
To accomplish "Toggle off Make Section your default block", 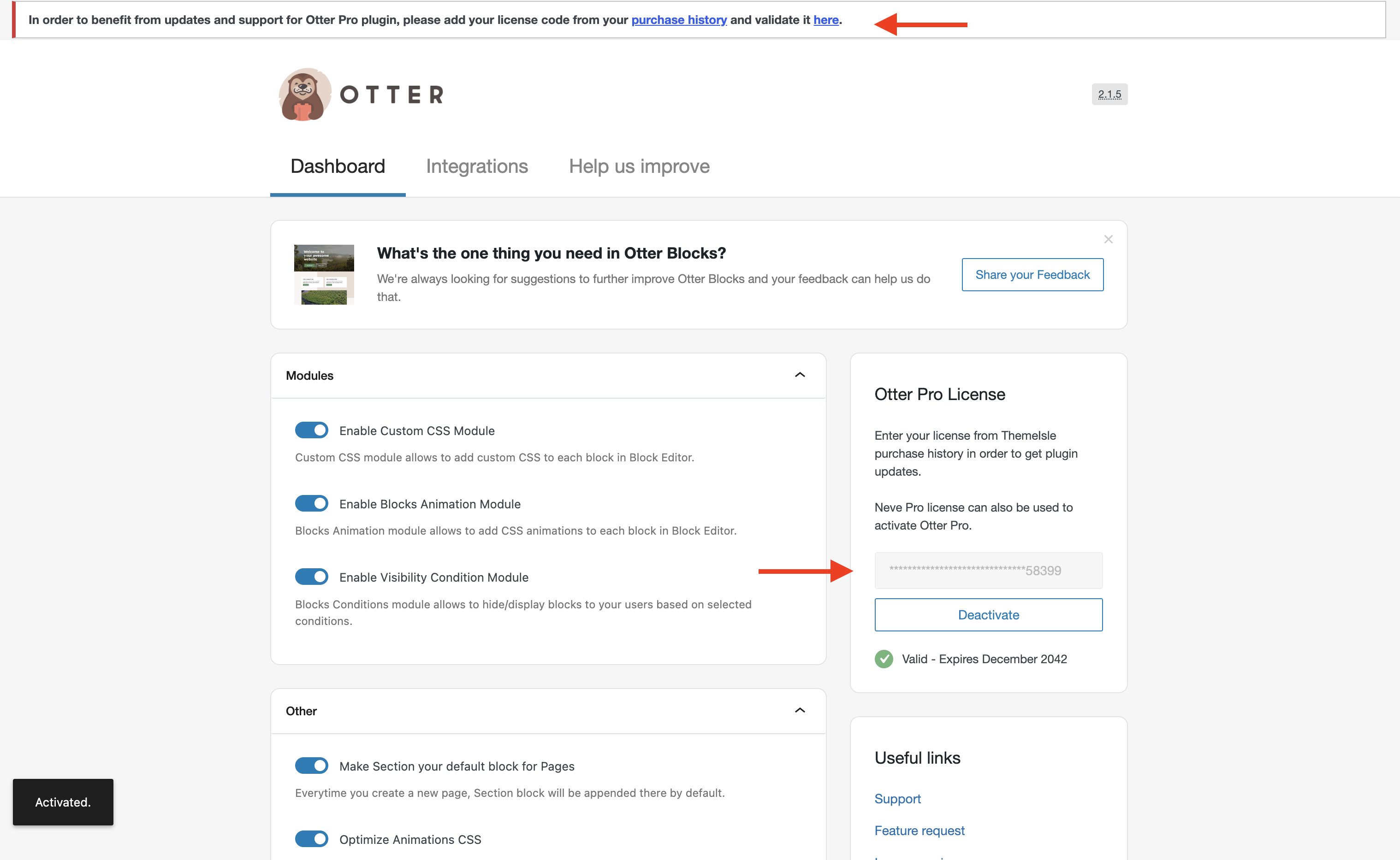I will 311,766.
